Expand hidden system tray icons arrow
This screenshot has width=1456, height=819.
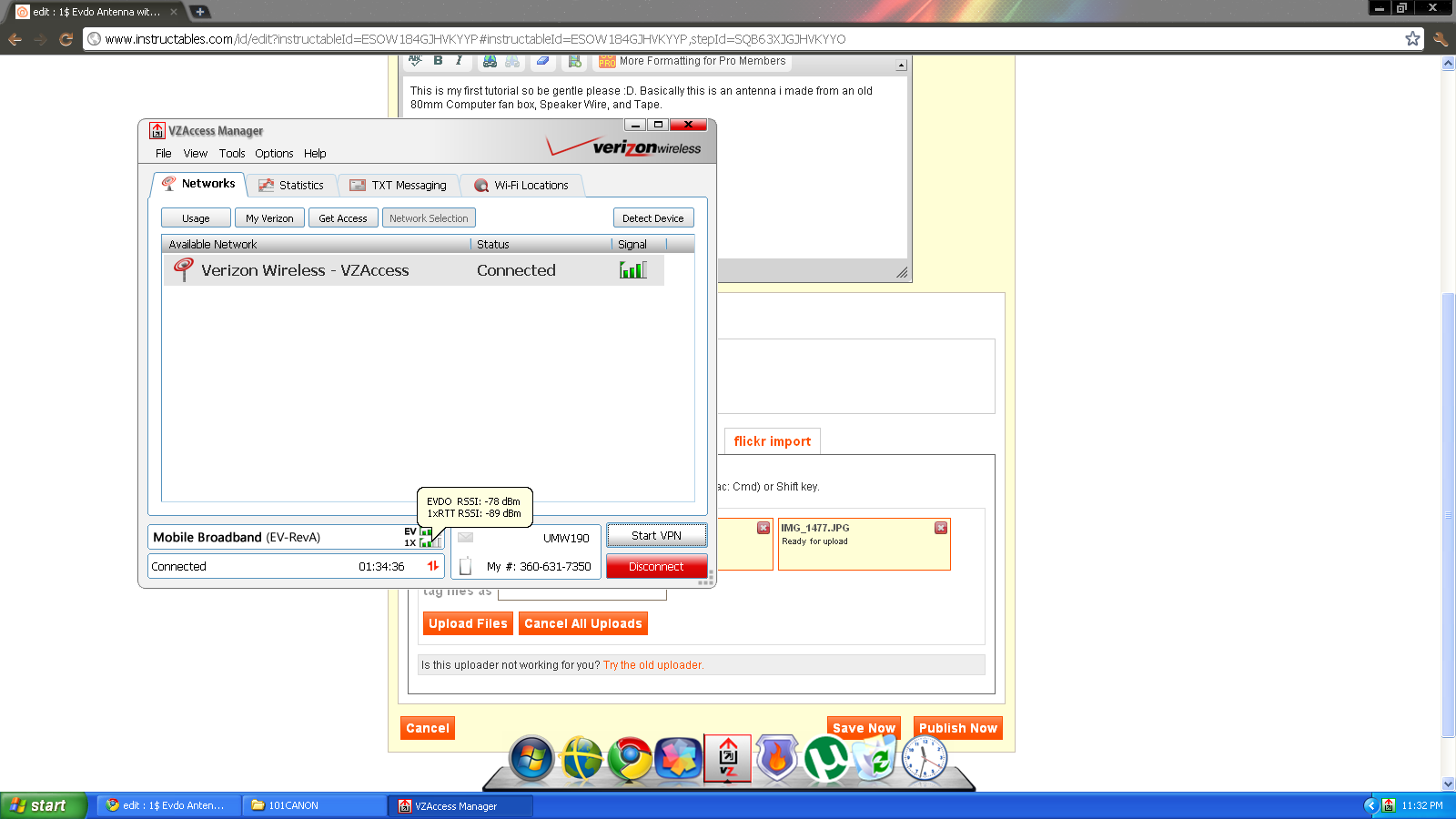click(1370, 805)
